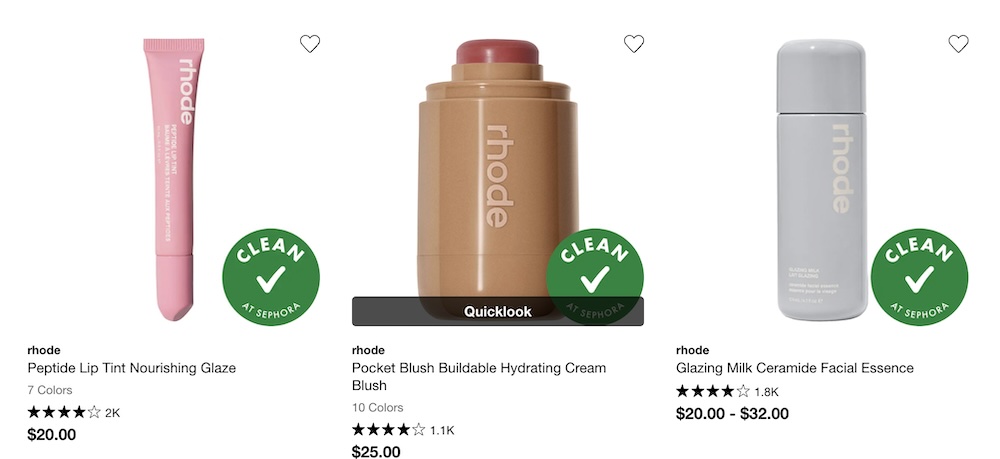Open Peptide Lip Tint Nourishing Glaze link
Screen dimensions: 1000x459
132,368
